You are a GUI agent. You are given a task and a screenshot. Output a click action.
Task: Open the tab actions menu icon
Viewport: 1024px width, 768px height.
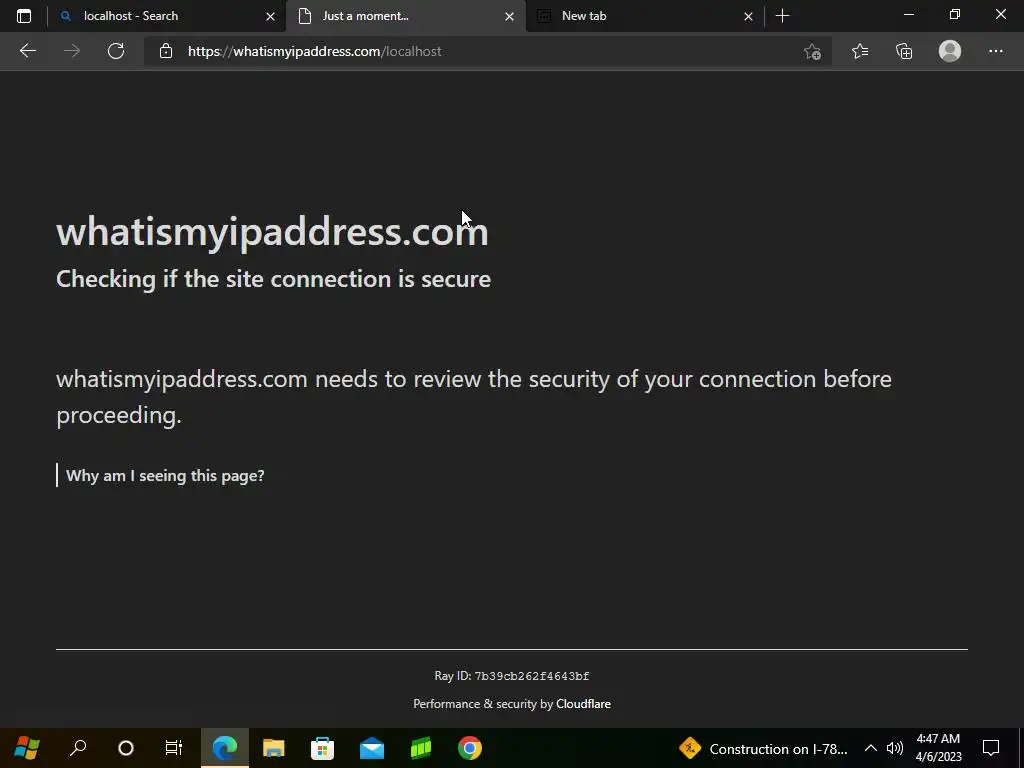[x=24, y=16]
